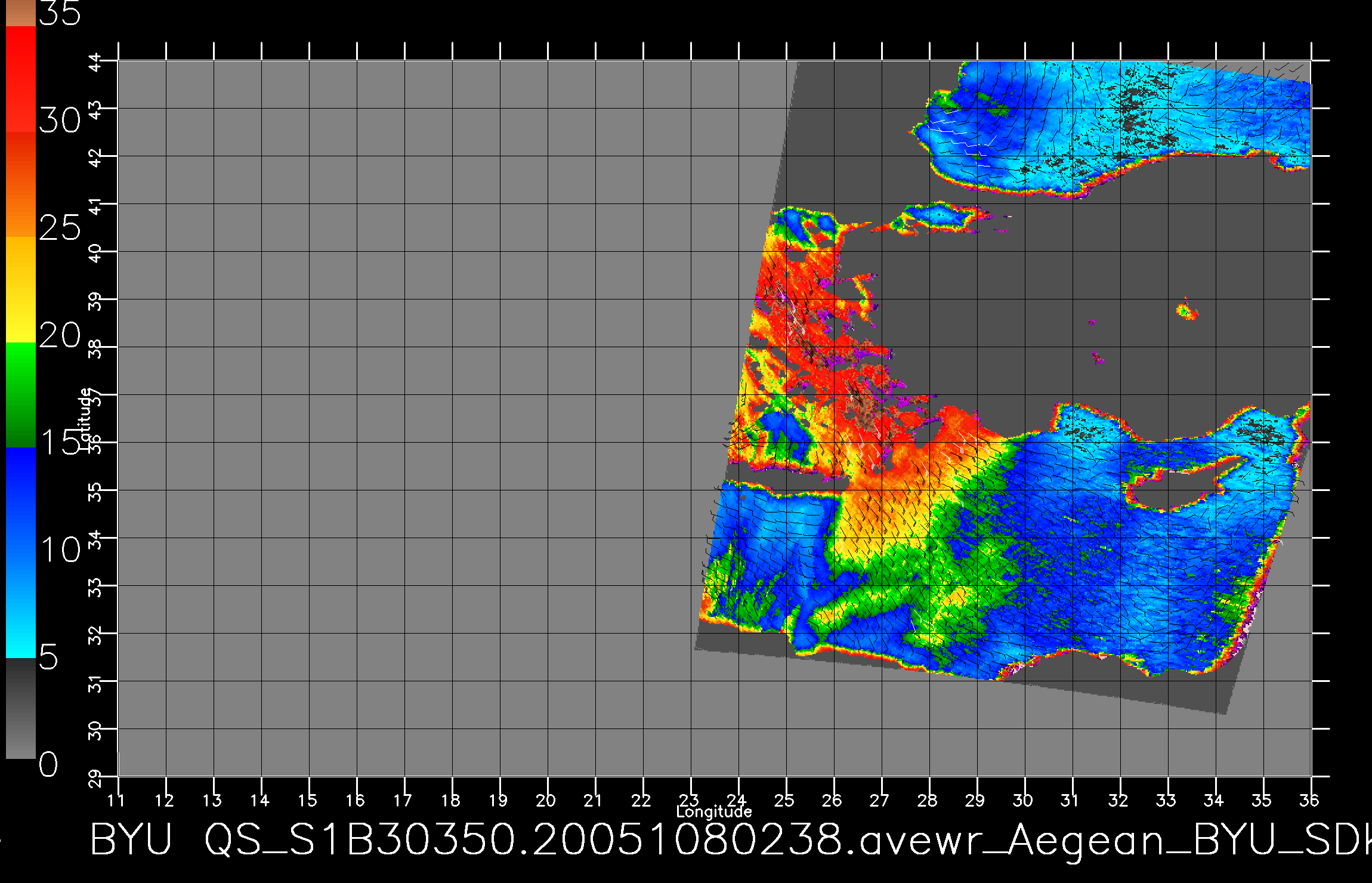Click longitude axis tick label 29
The image size is (1372, 883).
pyautogui.click(x=975, y=800)
